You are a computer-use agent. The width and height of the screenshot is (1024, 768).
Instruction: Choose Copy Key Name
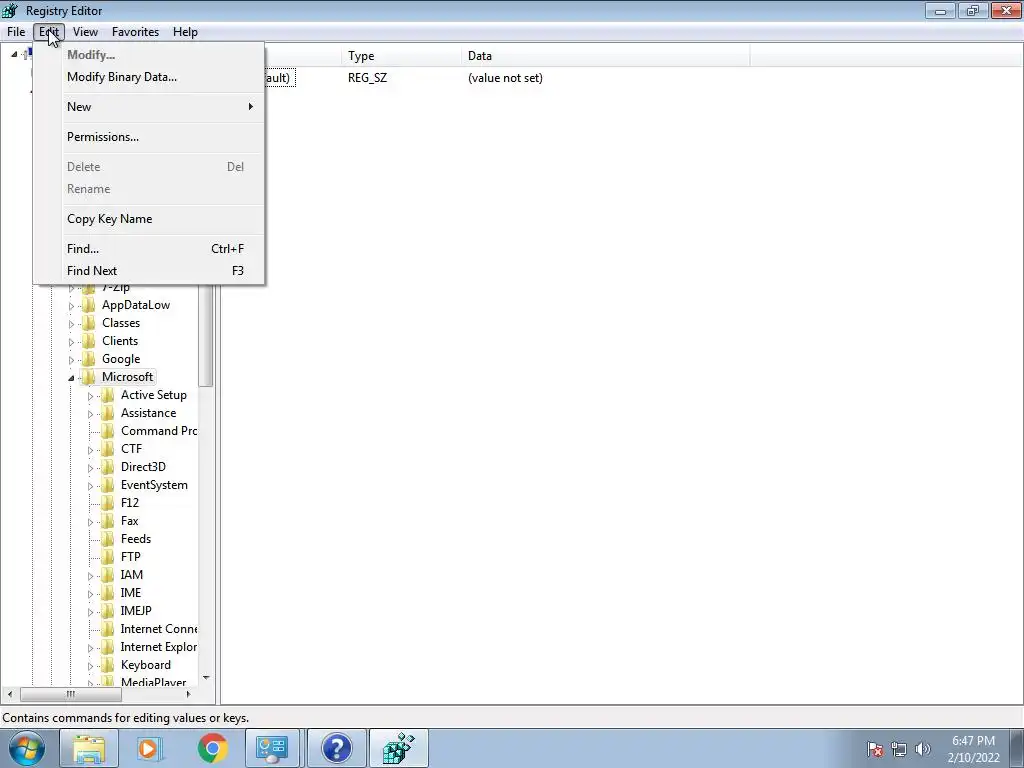click(x=149, y=219)
